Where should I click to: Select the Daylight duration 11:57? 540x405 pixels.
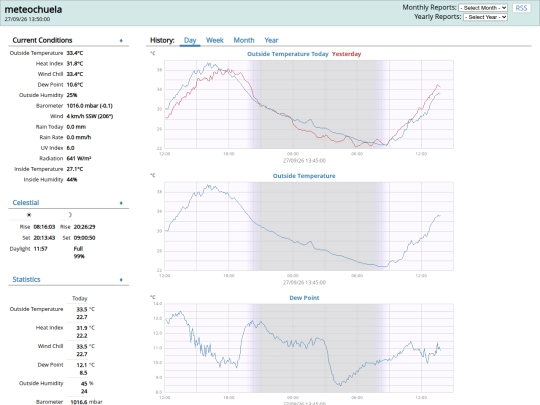(40, 249)
